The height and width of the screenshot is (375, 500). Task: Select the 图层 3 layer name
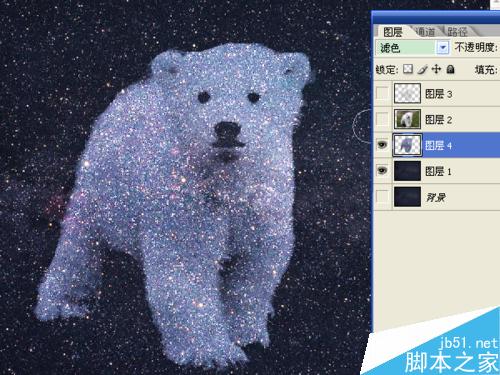[x=439, y=94]
